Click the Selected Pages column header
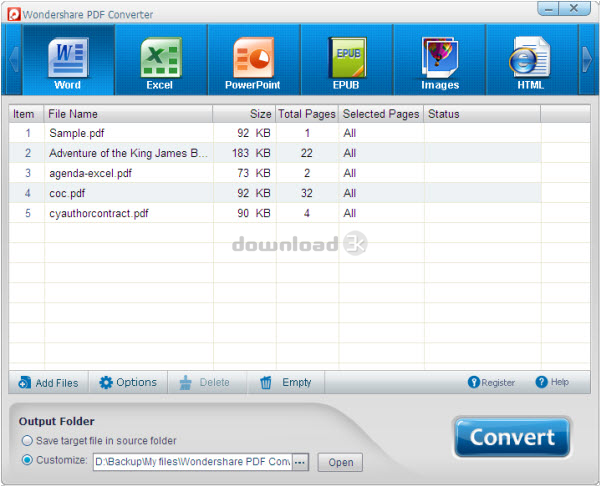 pyautogui.click(x=381, y=114)
